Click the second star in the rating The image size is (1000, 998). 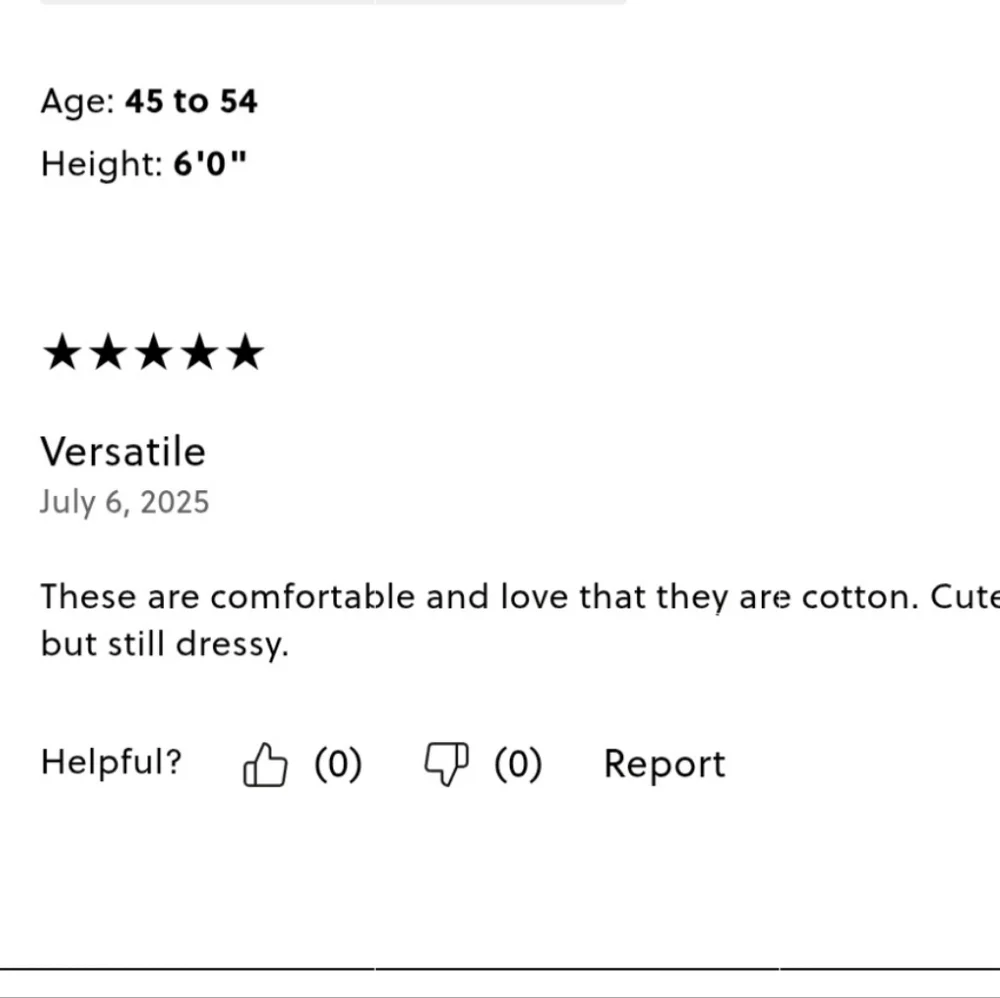pyautogui.click(x=108, y=352)
